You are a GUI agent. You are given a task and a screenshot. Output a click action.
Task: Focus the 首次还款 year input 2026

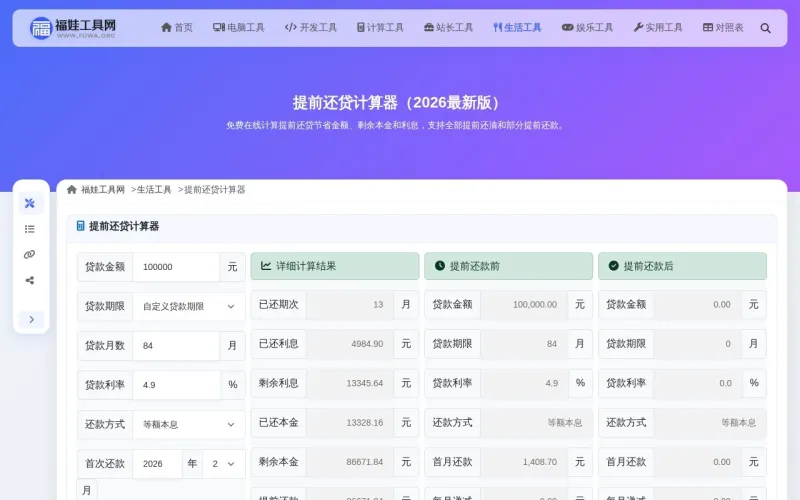point(157,463)
